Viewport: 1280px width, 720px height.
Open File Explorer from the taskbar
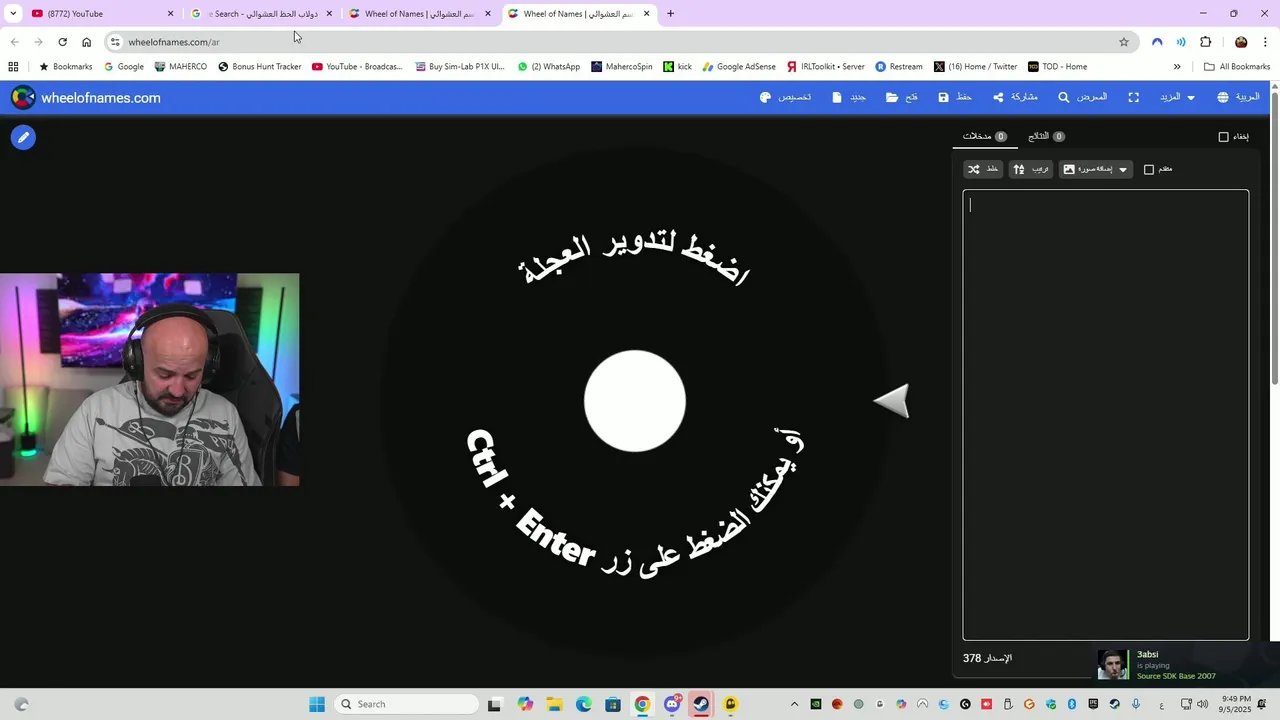(554, 704)
